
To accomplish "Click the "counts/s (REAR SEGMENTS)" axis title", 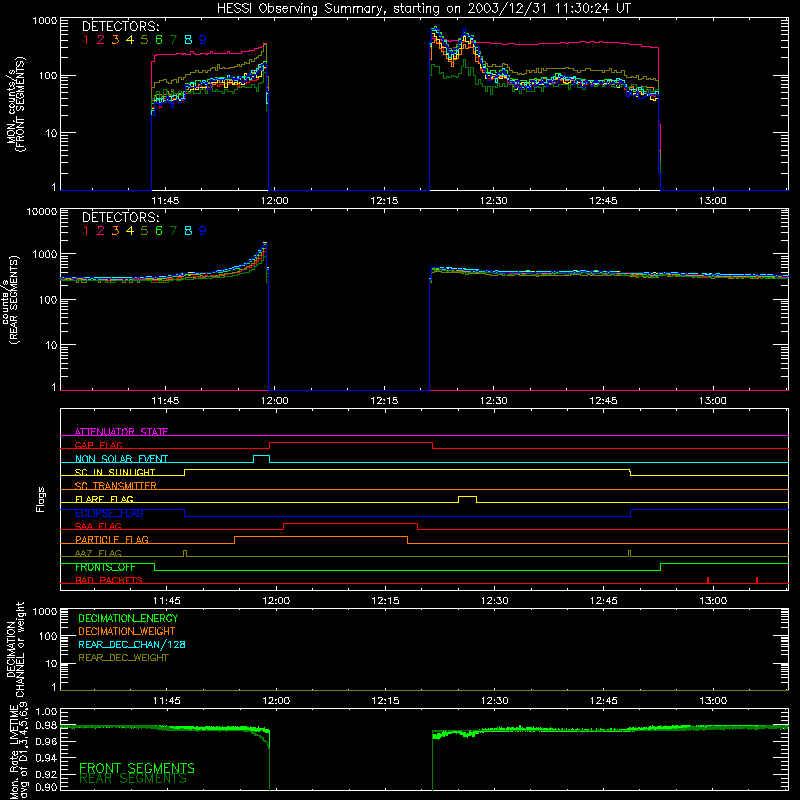I will (11, 300).
